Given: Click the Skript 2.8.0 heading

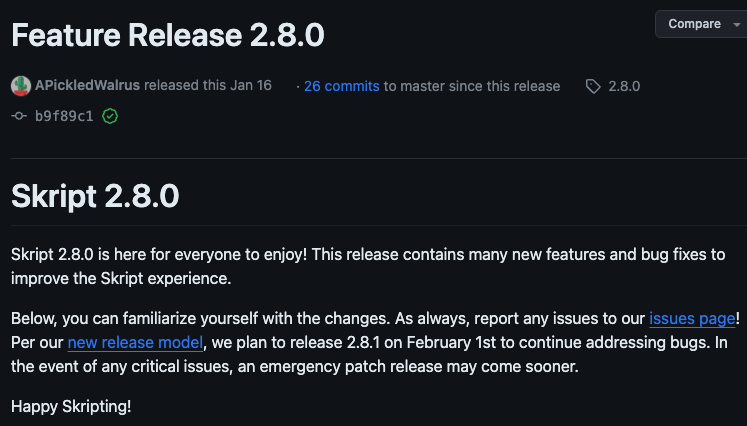Looking at the screenshot, I should tap(95, 196).
